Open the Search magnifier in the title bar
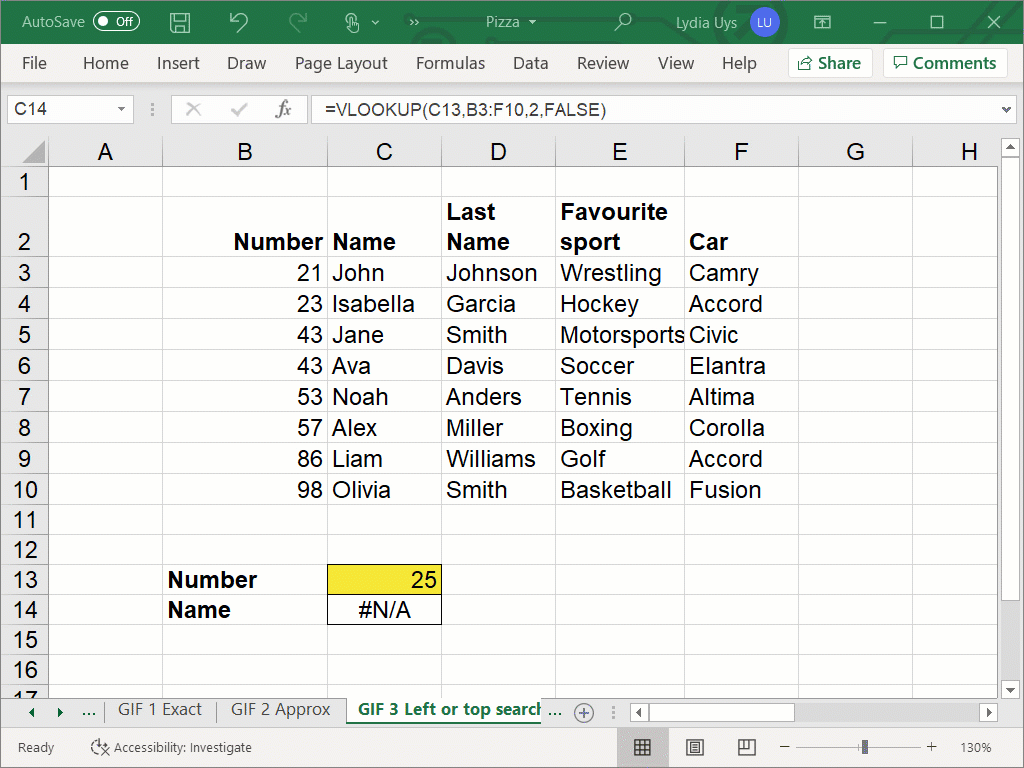 [x=623, y=22]
